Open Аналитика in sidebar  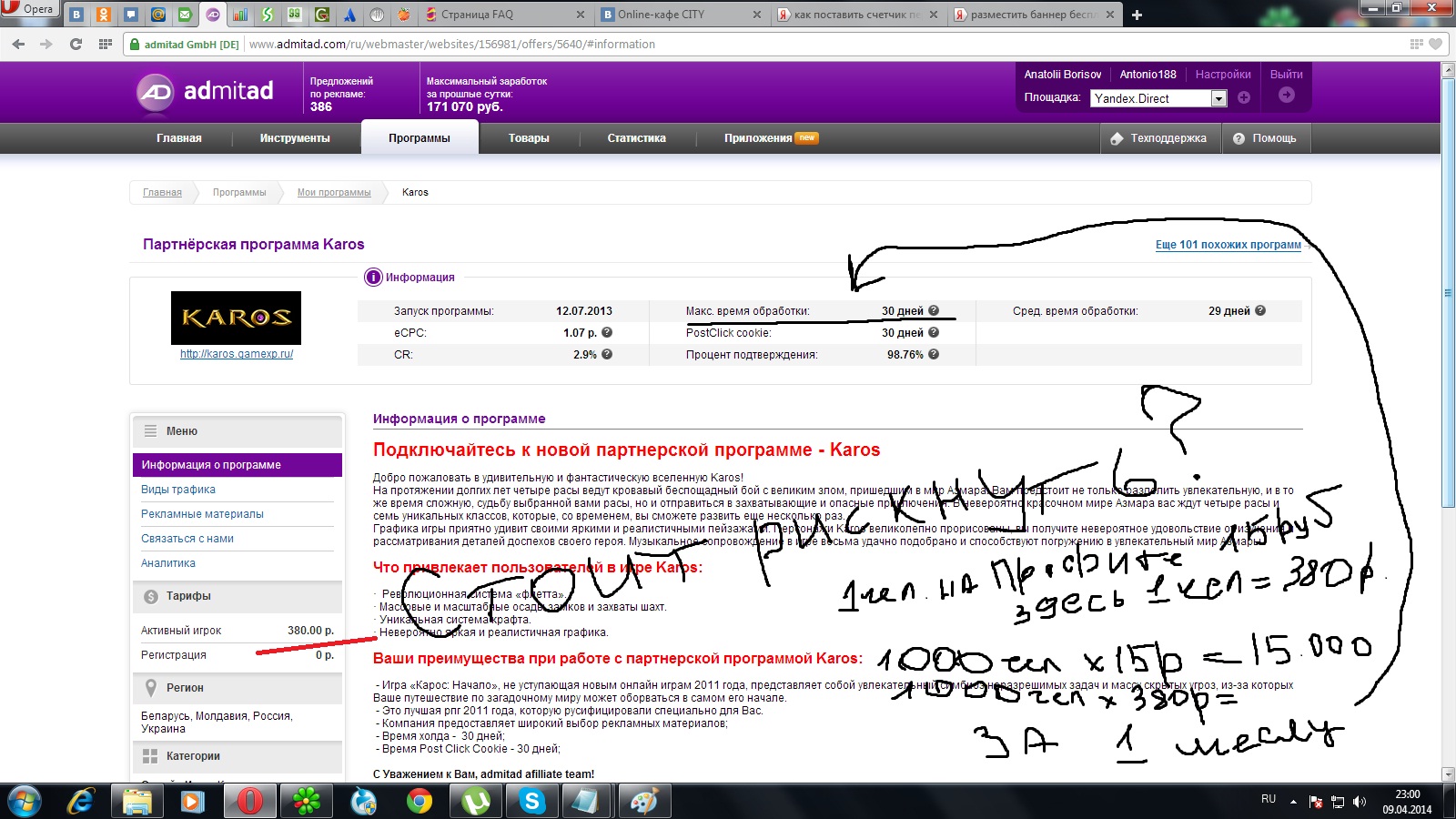point(168,563)
